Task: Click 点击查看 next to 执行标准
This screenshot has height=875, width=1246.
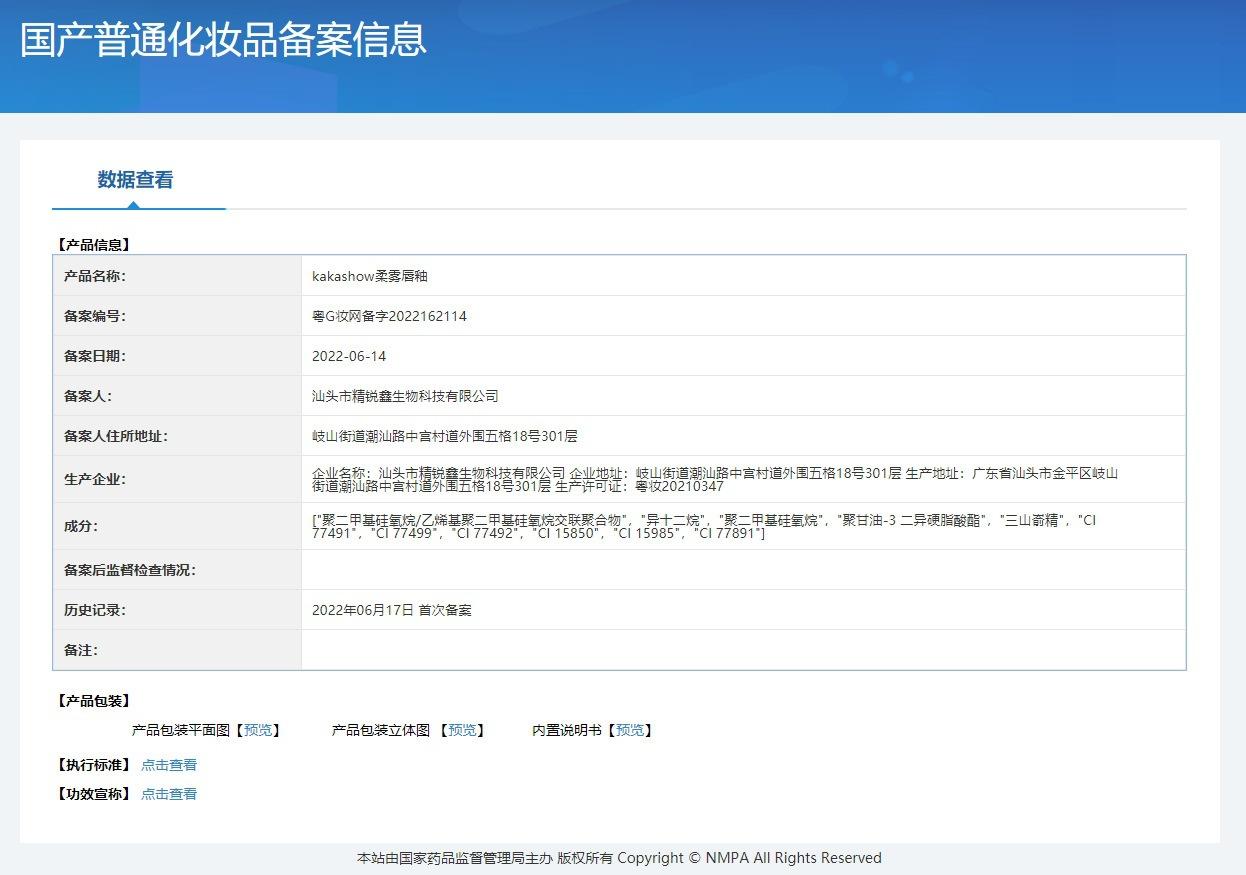Action: (169, 765)
